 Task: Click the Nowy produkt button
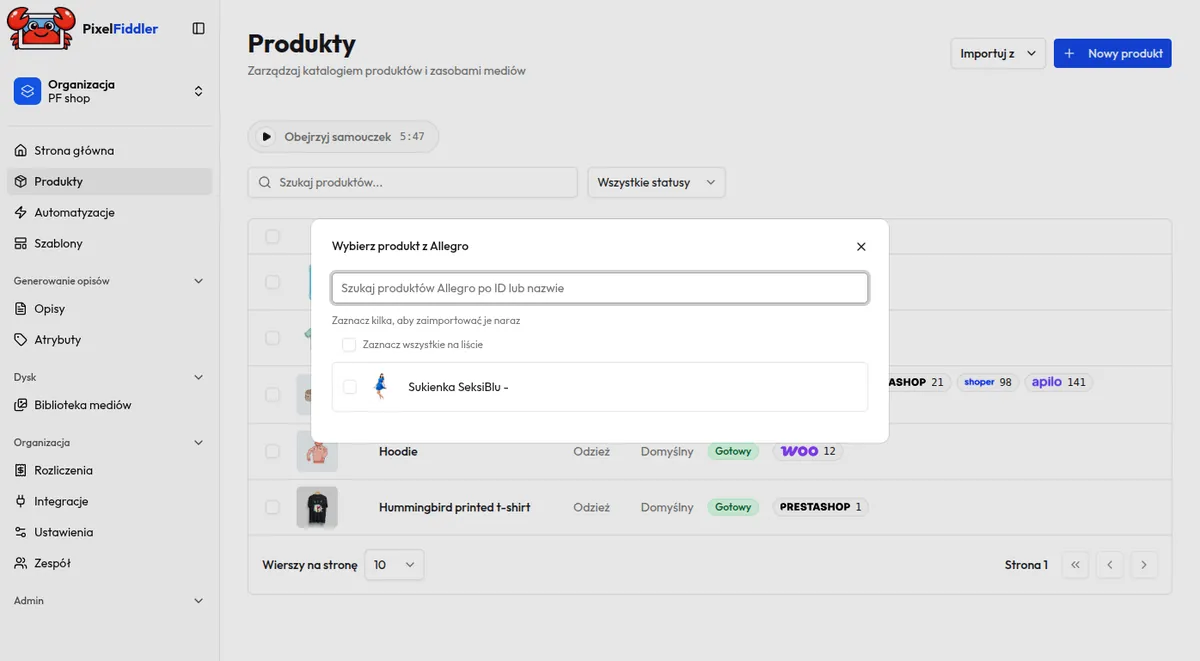click(x=1113, y=53)
